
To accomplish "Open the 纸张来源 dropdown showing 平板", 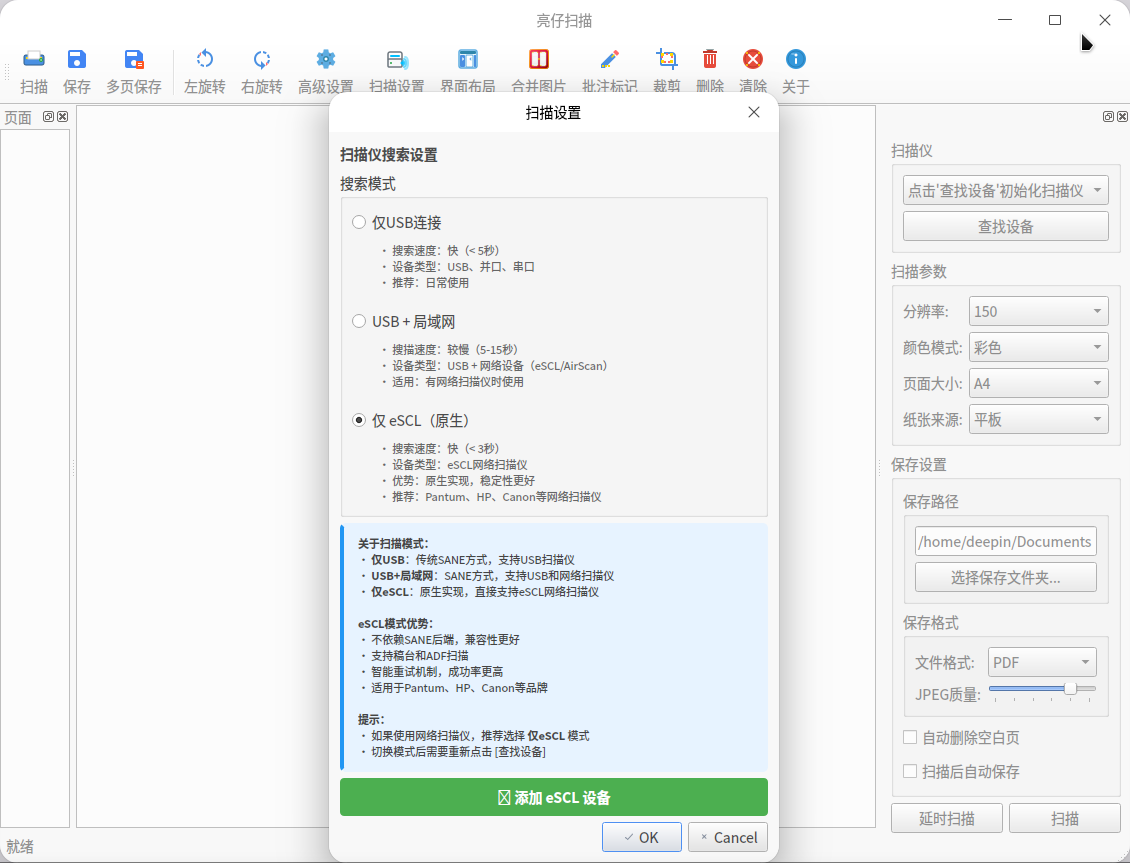I will [1038, 419].
